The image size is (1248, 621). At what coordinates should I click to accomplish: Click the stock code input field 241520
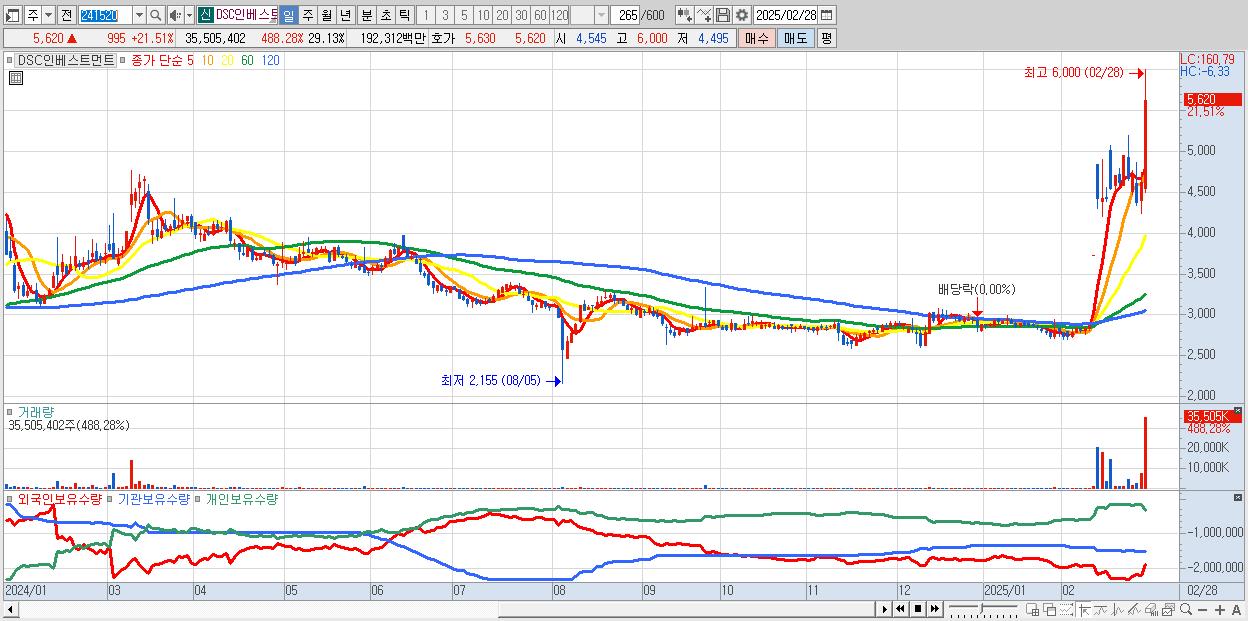(106, 15)
